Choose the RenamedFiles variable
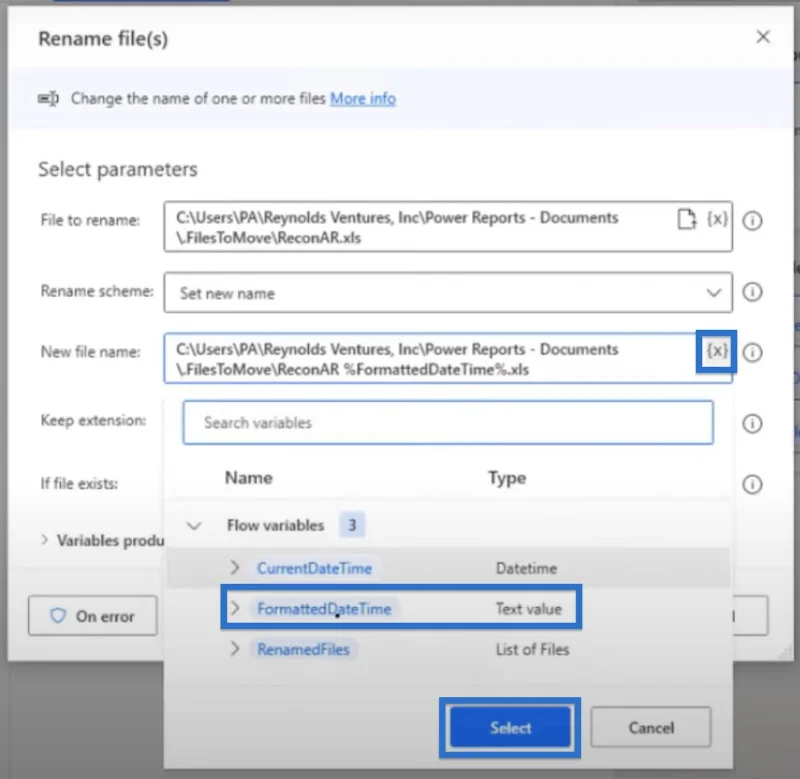The width and height of the screenshot is (800, 779). click(x=304, y=649)
